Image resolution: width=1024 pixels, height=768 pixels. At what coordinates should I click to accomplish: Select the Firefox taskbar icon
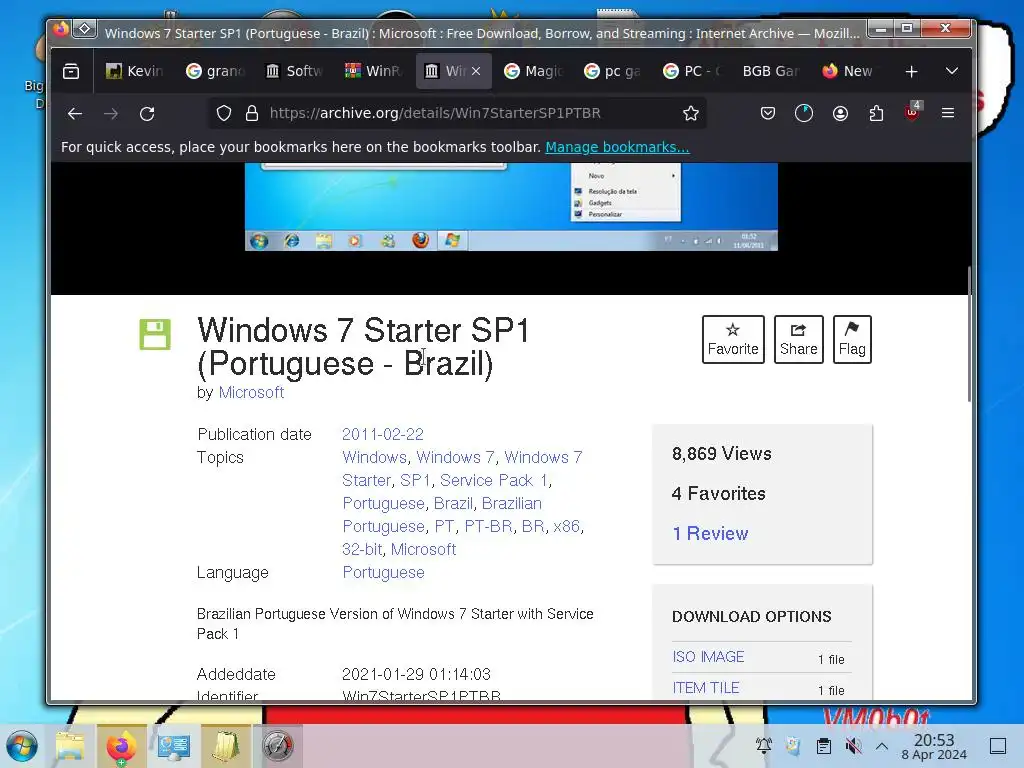point(121,746)
